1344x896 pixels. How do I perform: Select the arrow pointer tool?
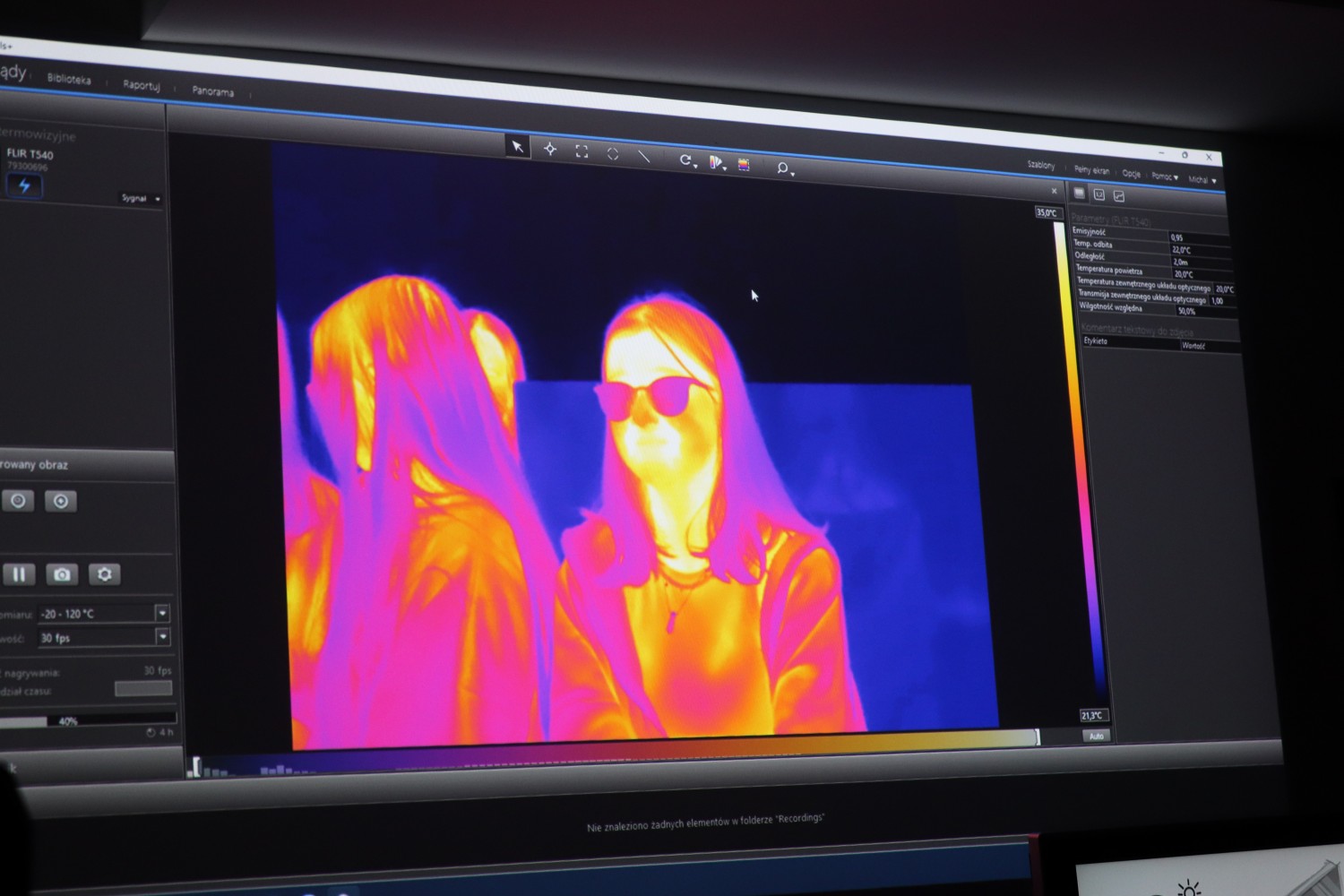(x=517, y=147)
